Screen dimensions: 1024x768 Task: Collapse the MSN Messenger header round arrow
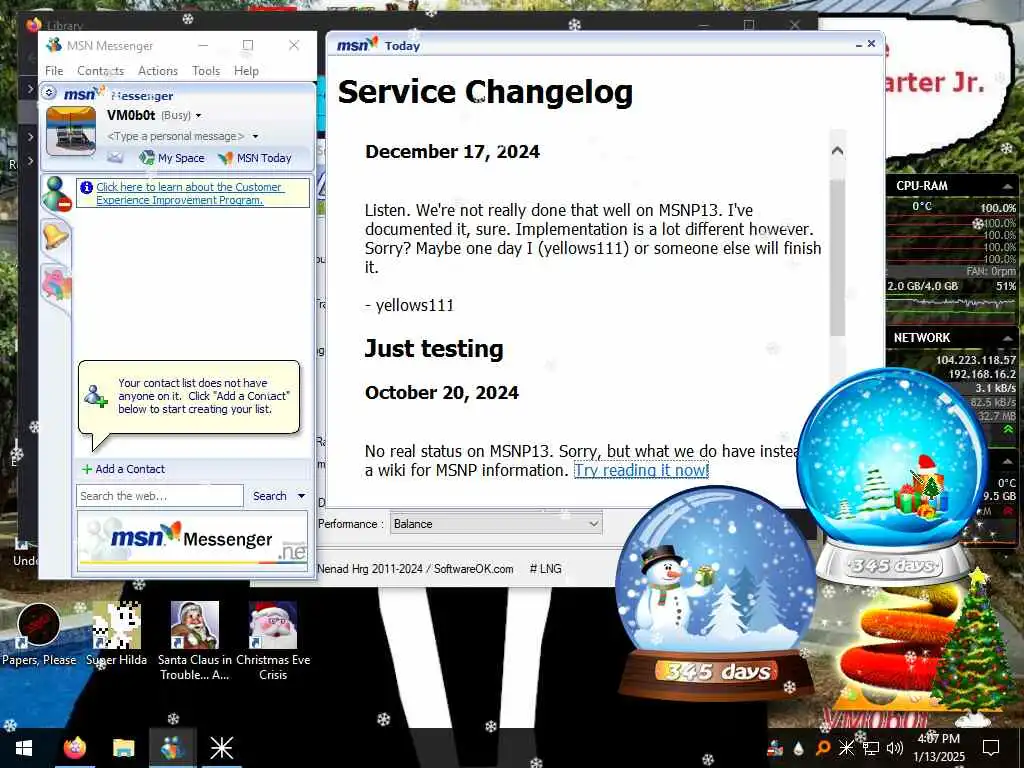click(49, 93)
